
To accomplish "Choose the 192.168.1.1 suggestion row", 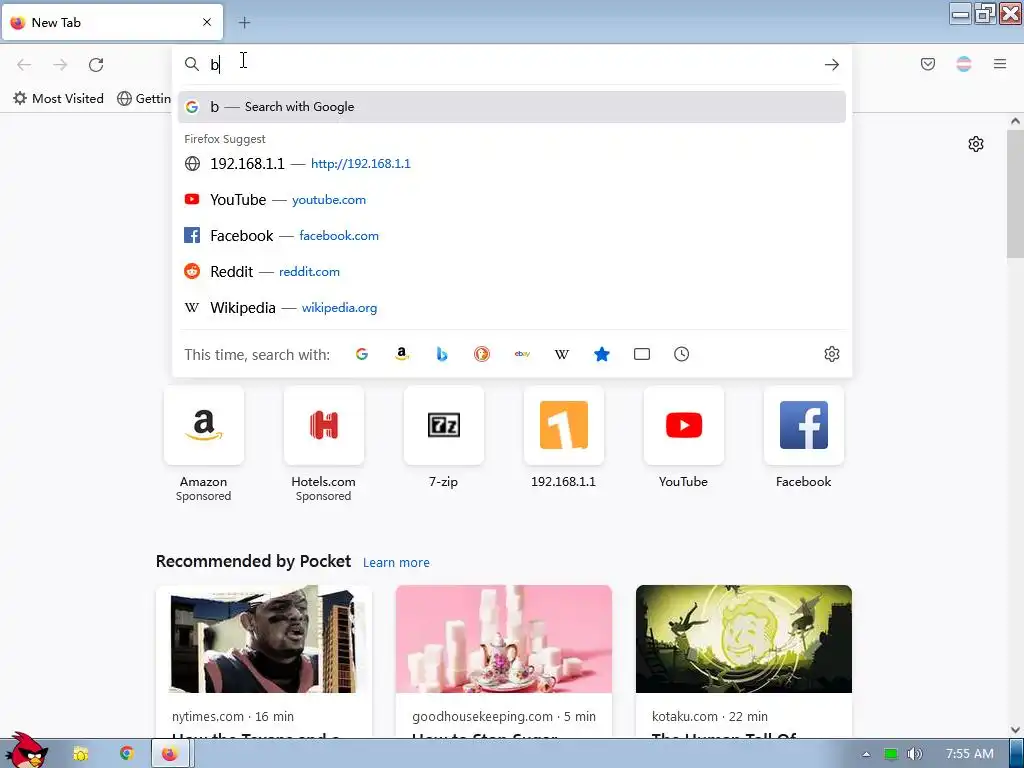I will click(x=511, y=164).
